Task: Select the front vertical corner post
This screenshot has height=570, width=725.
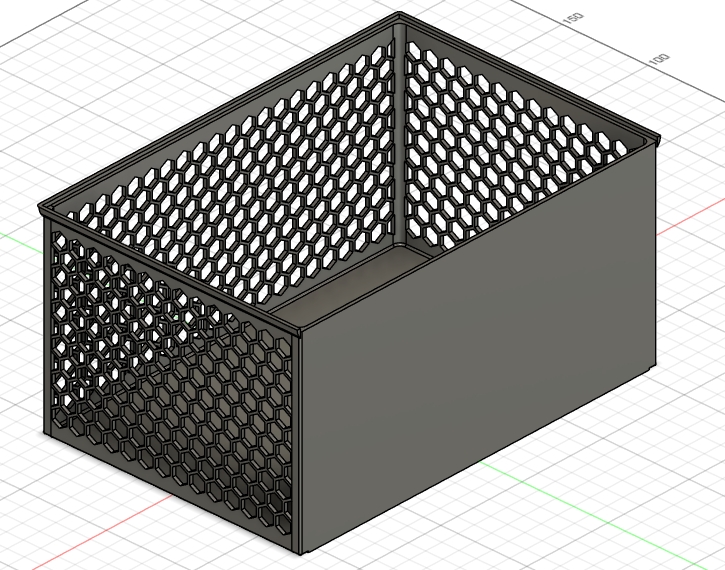Action: tap(298, 441)
